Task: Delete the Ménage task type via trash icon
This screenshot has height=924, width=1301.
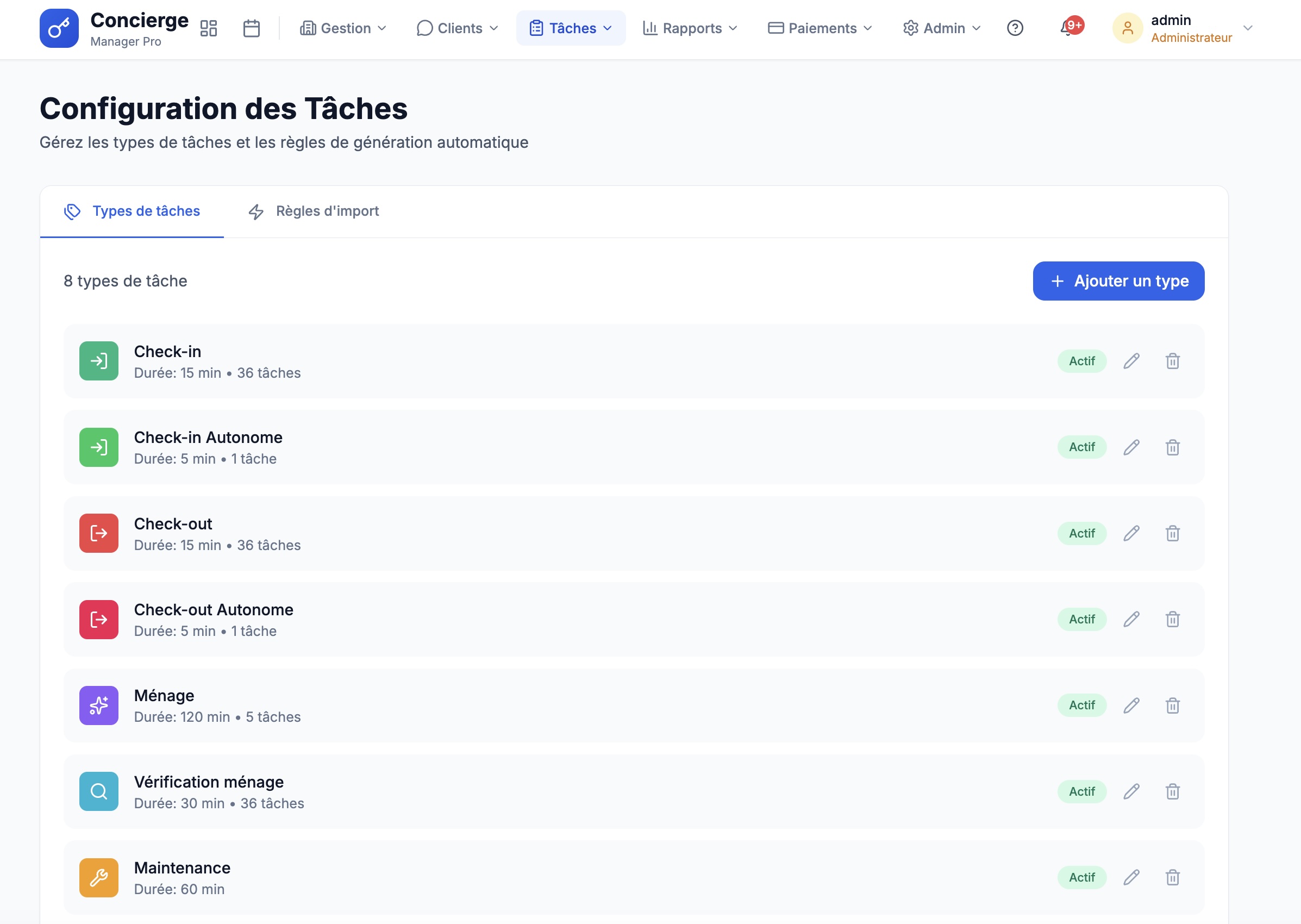Action: pos(1173,706)
